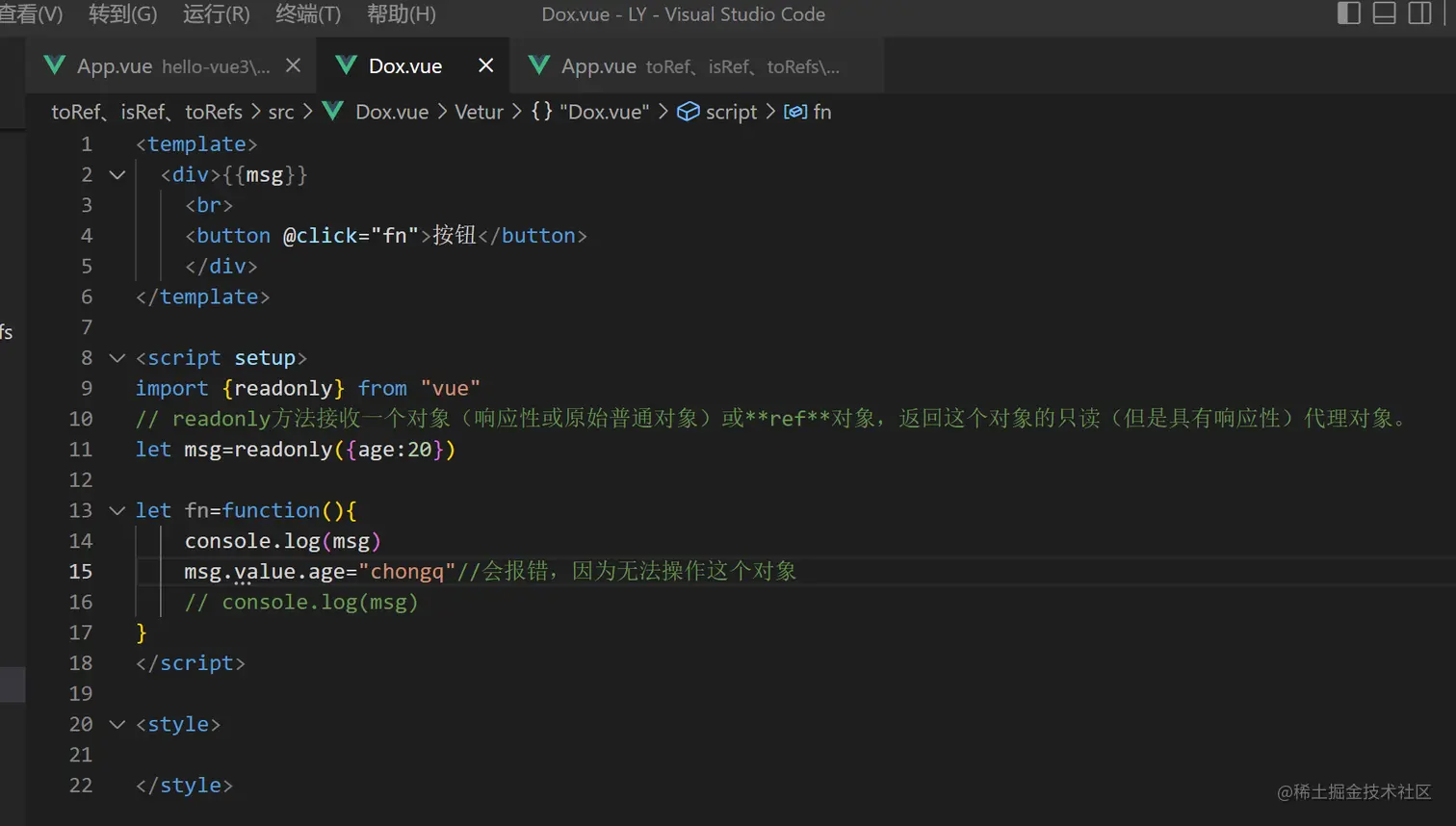Toggle bottom panel layout icon
The height and width of the screenshot is (826, 1456).
pyautogui.click(x=1384, y=13)
